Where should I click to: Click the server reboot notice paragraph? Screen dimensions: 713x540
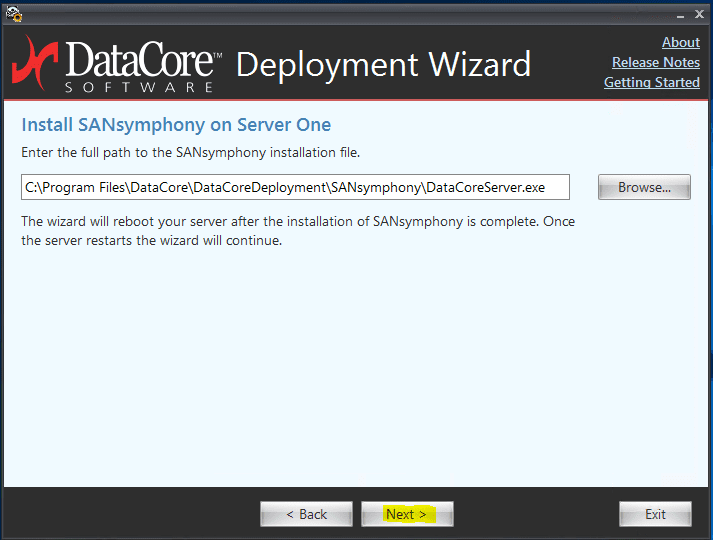point(297,231)
